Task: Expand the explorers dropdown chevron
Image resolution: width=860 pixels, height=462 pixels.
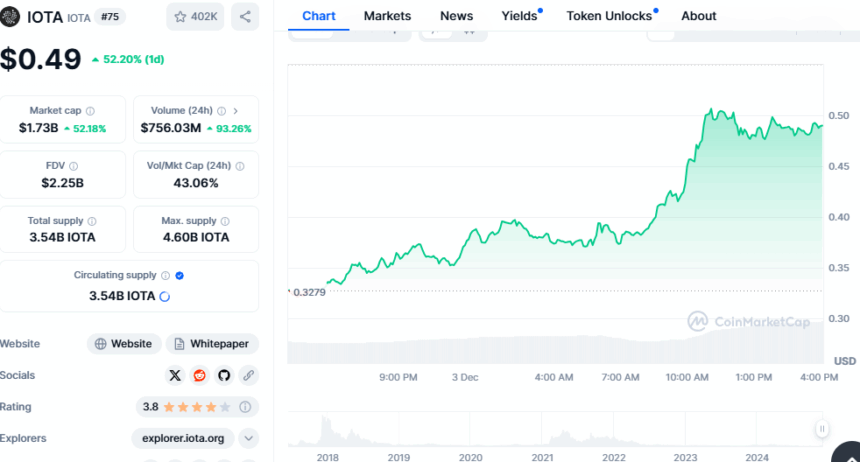Action: 248,438
